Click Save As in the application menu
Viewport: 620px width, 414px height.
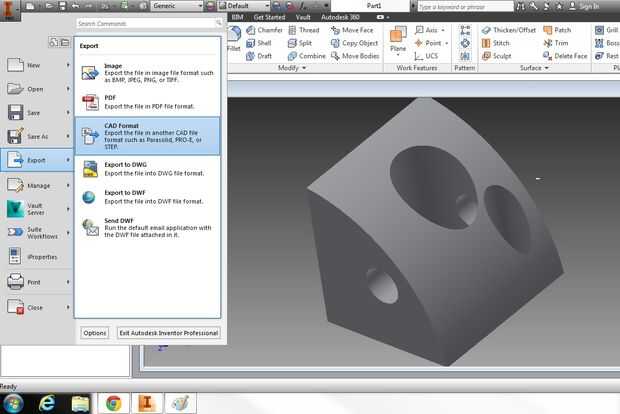click(x=37, y=136)
